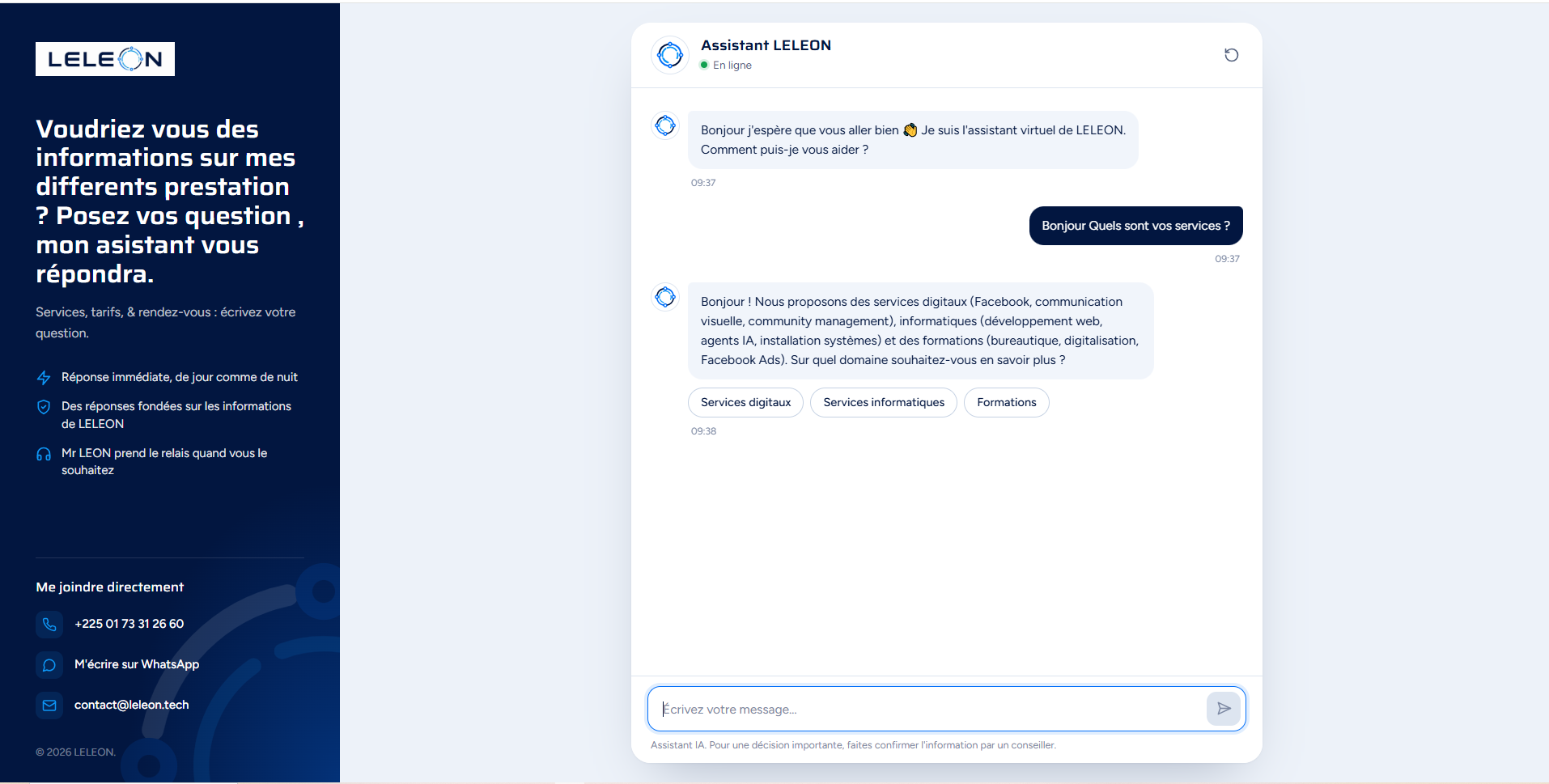Click the '© 2026 LELEON.' footer text
1549x784 pixels.
pos(75,752)
